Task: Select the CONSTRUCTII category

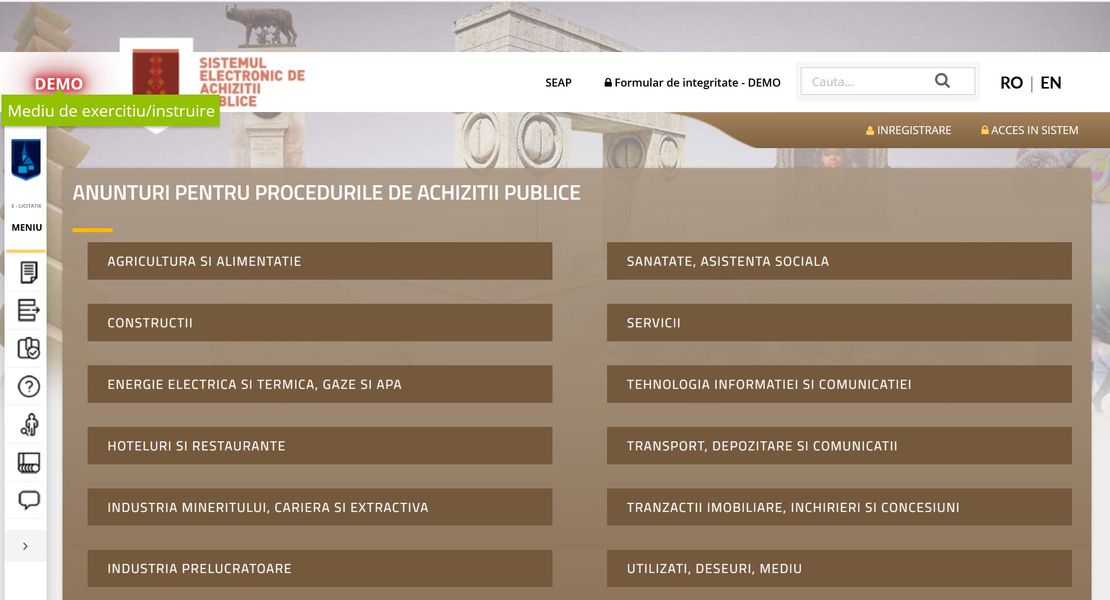Action: (319, 323)
